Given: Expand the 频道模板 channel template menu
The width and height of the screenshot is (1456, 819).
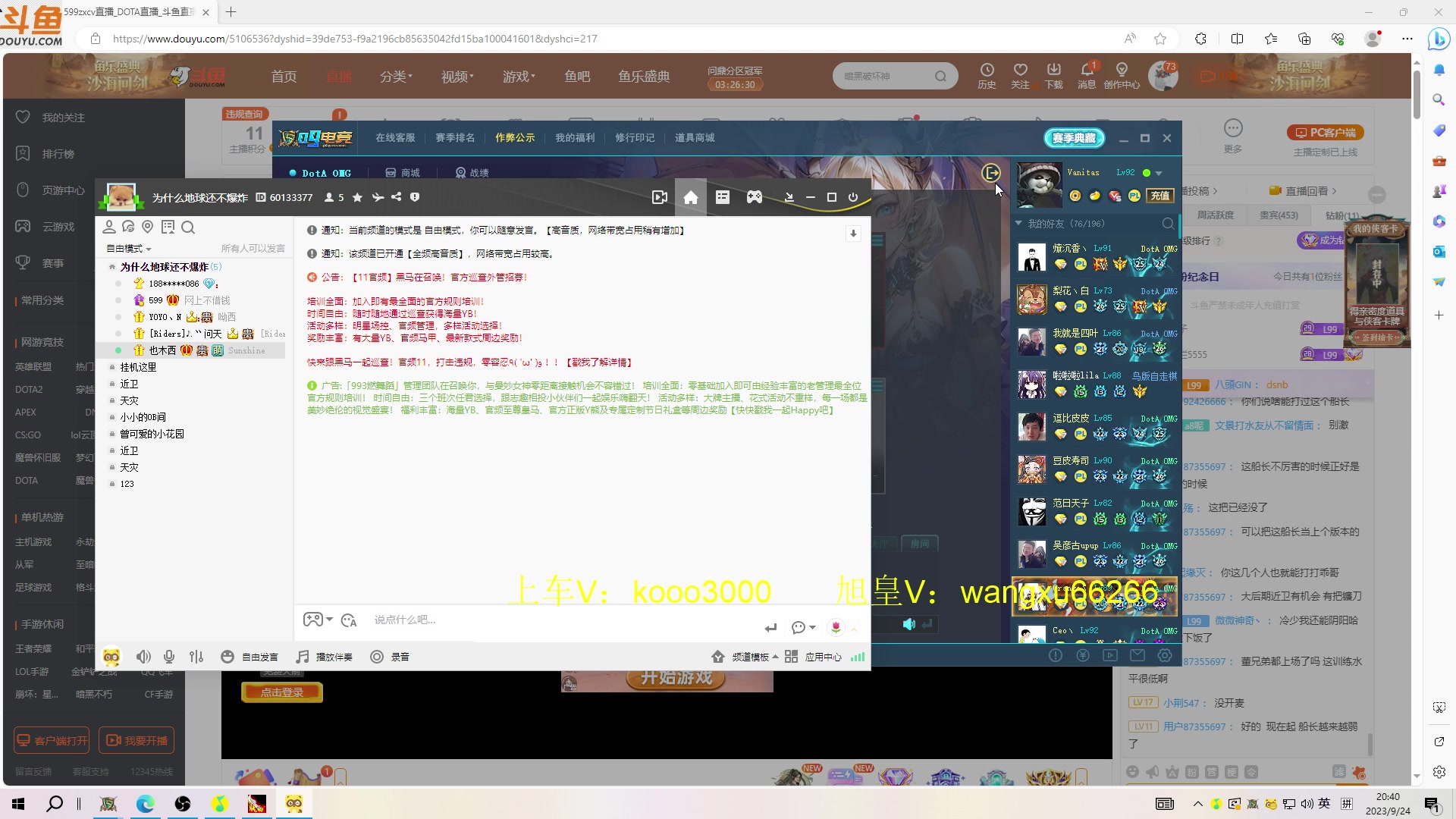Looking at the screenshot, I should tap(745, 657).
